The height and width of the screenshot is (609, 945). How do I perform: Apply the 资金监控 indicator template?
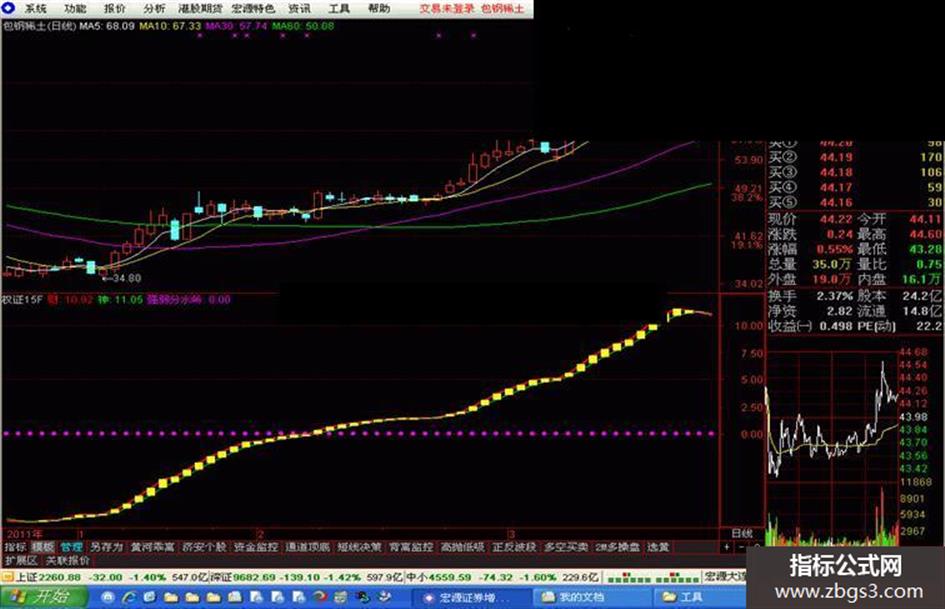point(256,547)
